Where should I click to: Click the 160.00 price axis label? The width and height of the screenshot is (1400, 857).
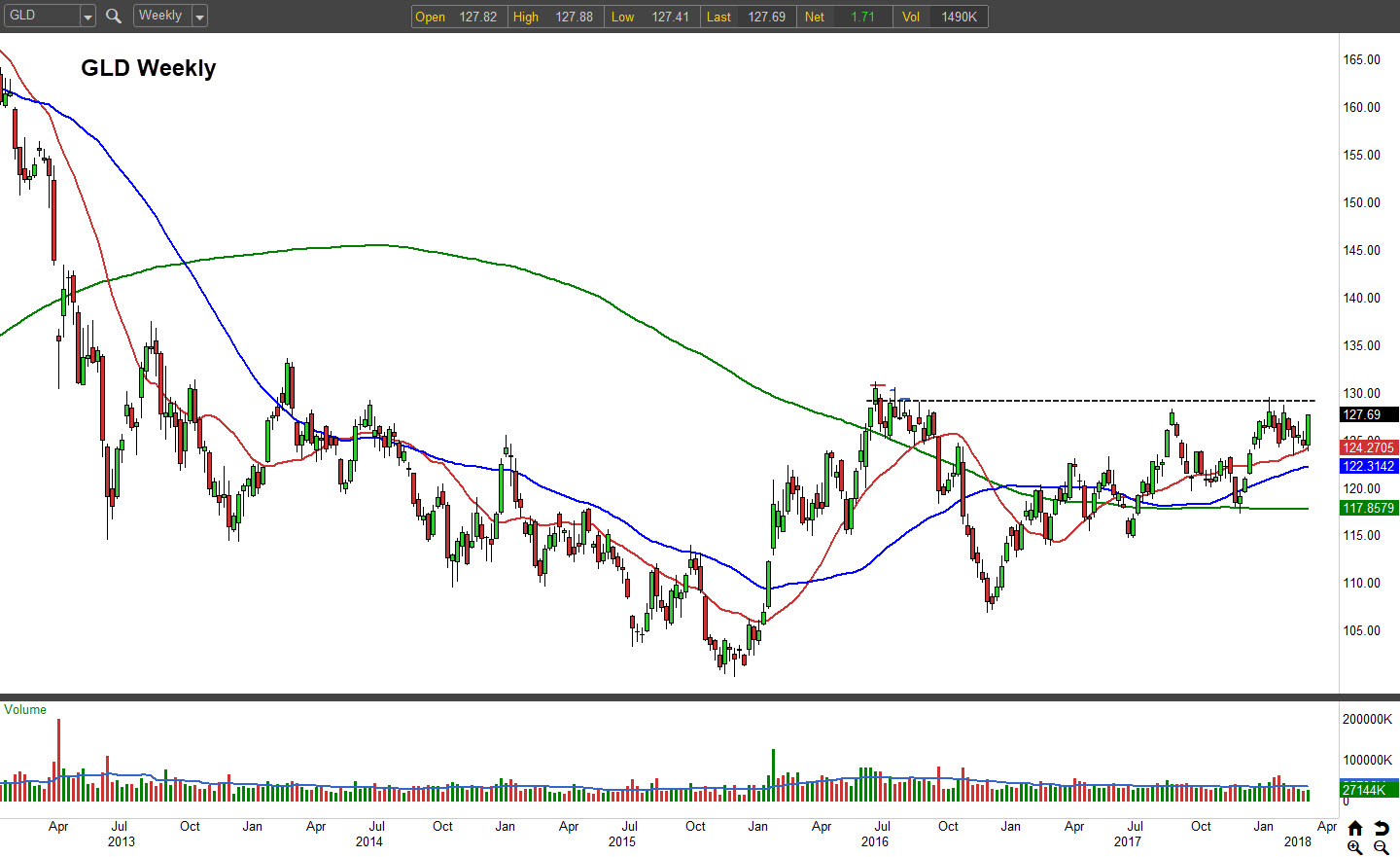click(x=1362, y=107)
